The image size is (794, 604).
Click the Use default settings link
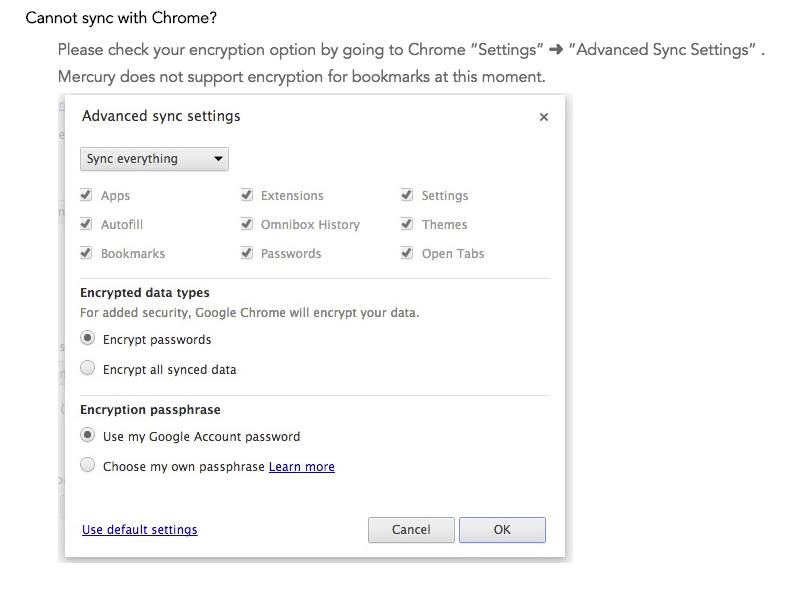pyautogui.click(x=139, y=530)
